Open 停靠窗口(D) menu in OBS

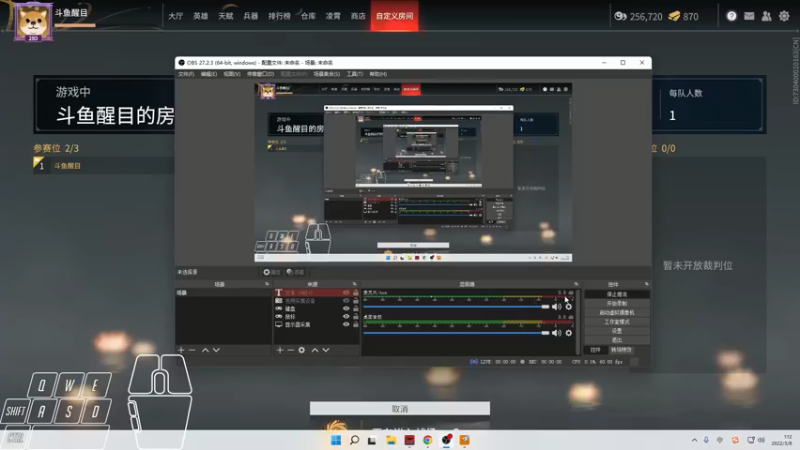click(x=261, y=74)
